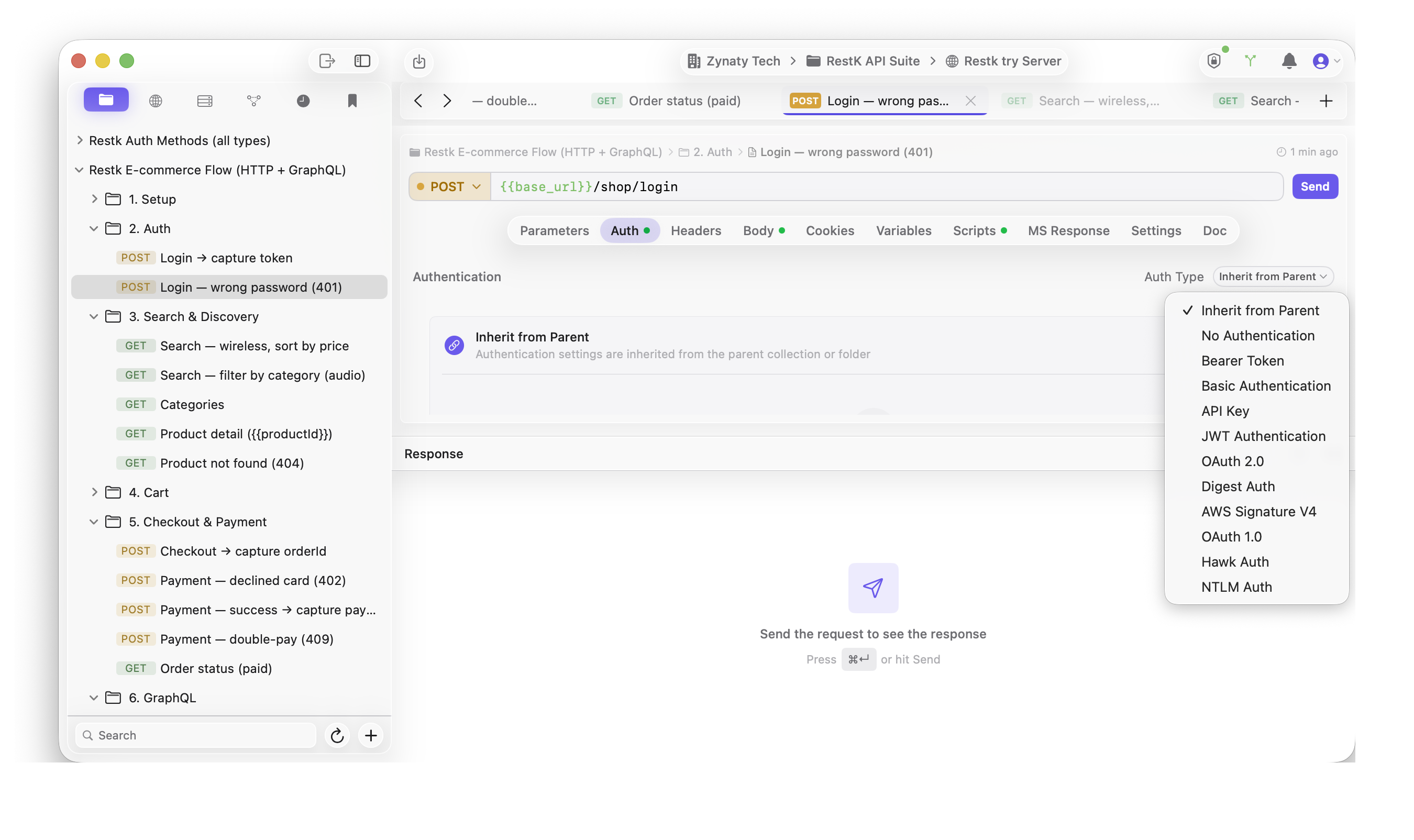Focus the sidebar Search field

click(x=195, y=735)
